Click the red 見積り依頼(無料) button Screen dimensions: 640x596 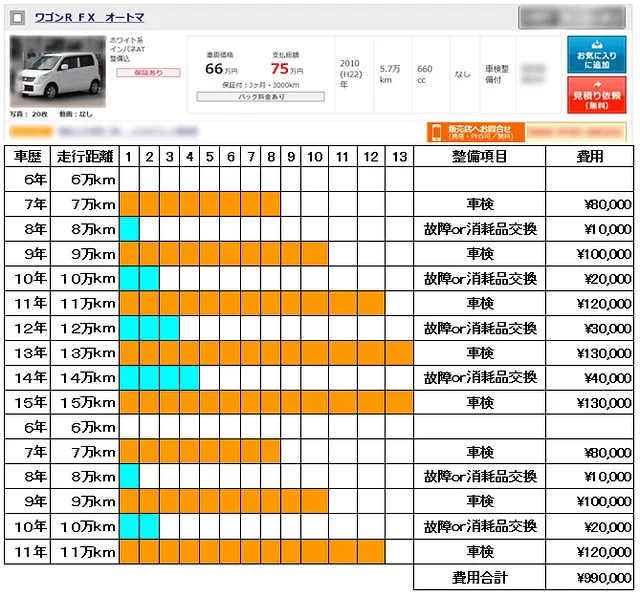(596, 95)
